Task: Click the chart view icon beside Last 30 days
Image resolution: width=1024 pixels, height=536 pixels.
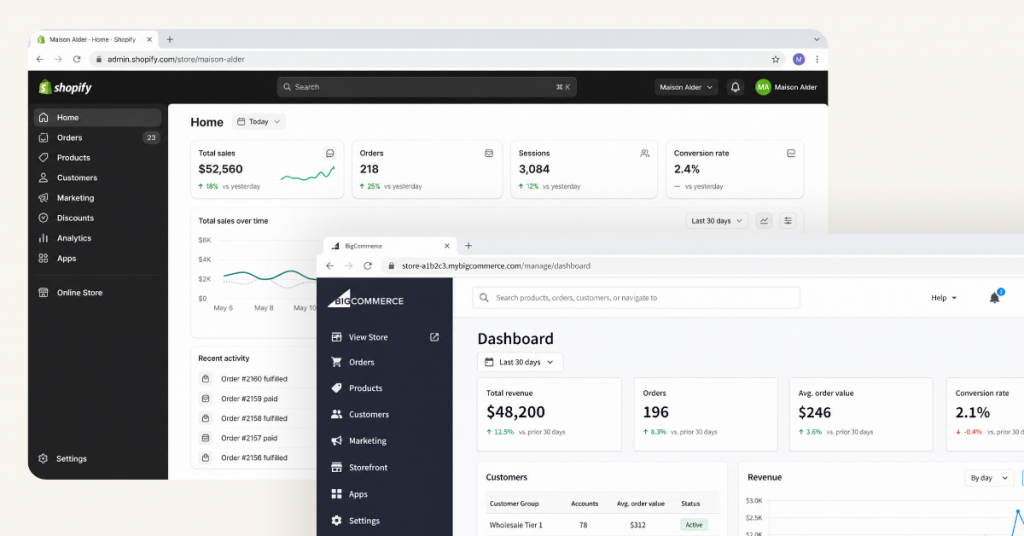Action: 764,221
